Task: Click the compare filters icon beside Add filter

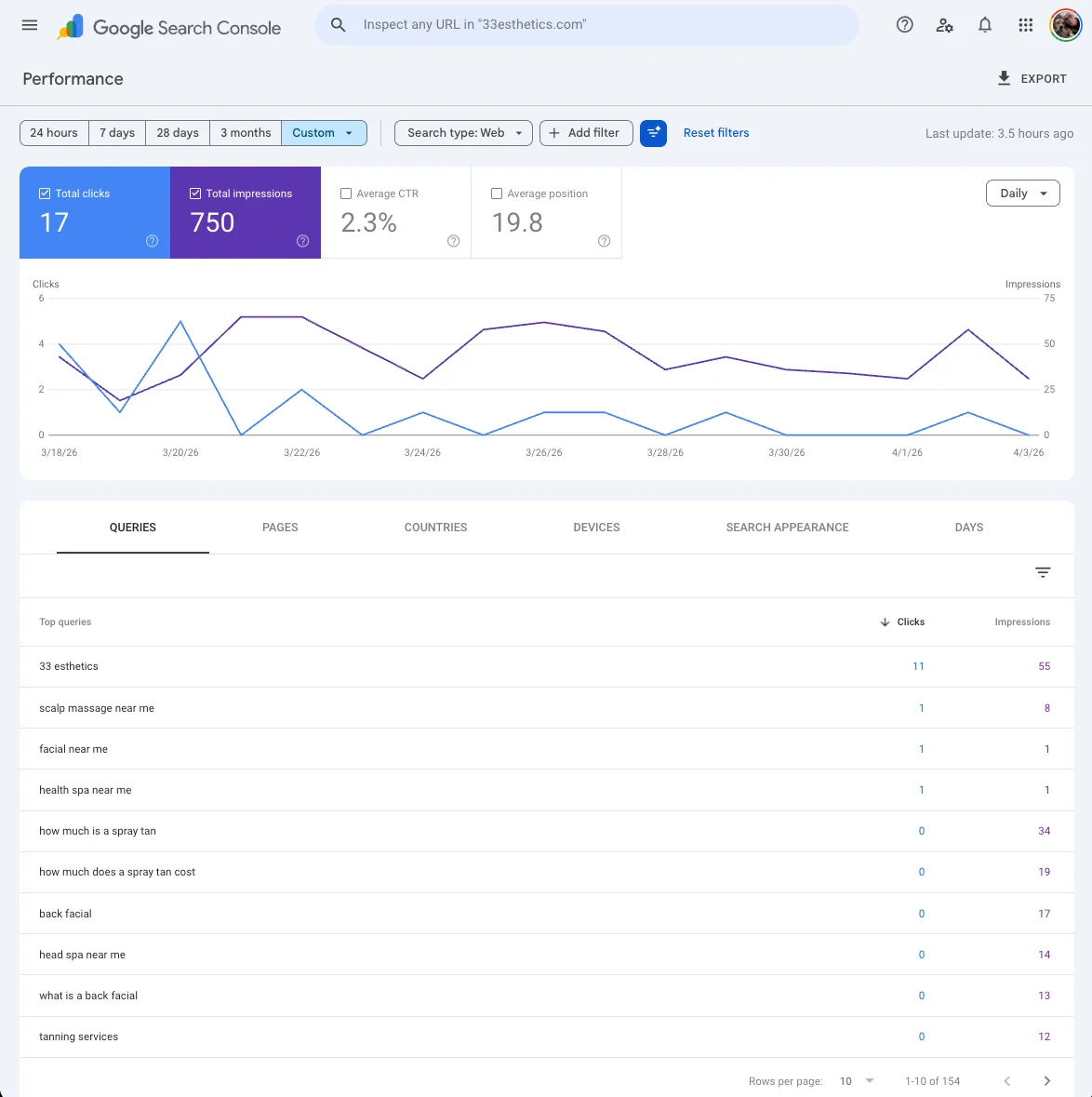Action: click(653, 133)
